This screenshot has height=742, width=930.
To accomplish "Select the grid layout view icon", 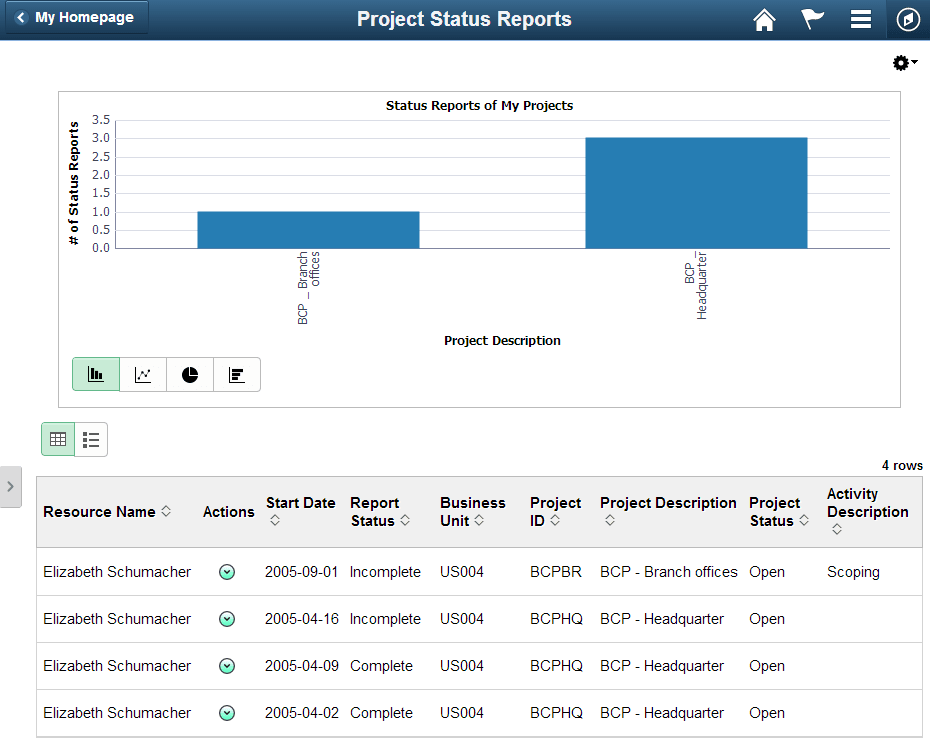I will tap(57, 439).
